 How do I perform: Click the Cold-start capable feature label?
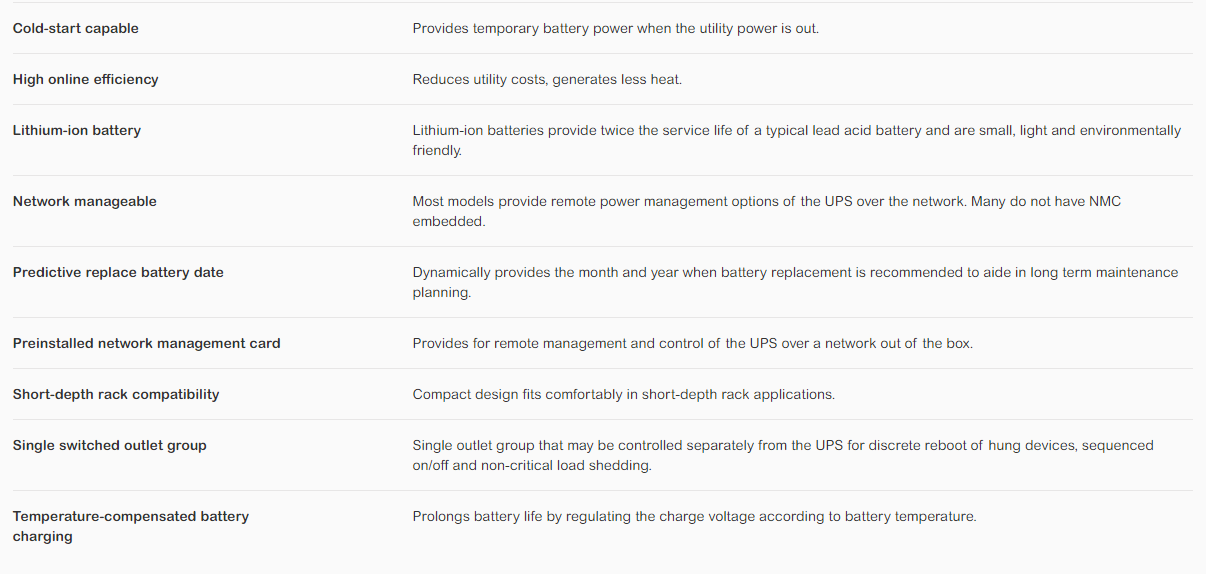76,28
